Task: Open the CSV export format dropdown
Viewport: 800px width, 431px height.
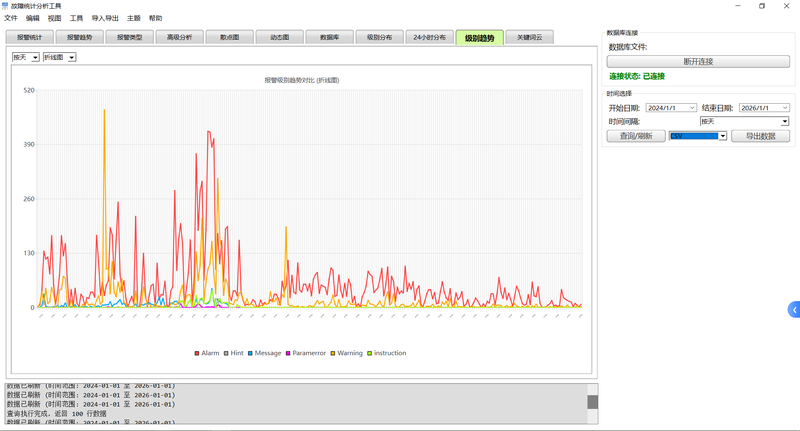Action: pyautogui.click(x=697, y=136)
